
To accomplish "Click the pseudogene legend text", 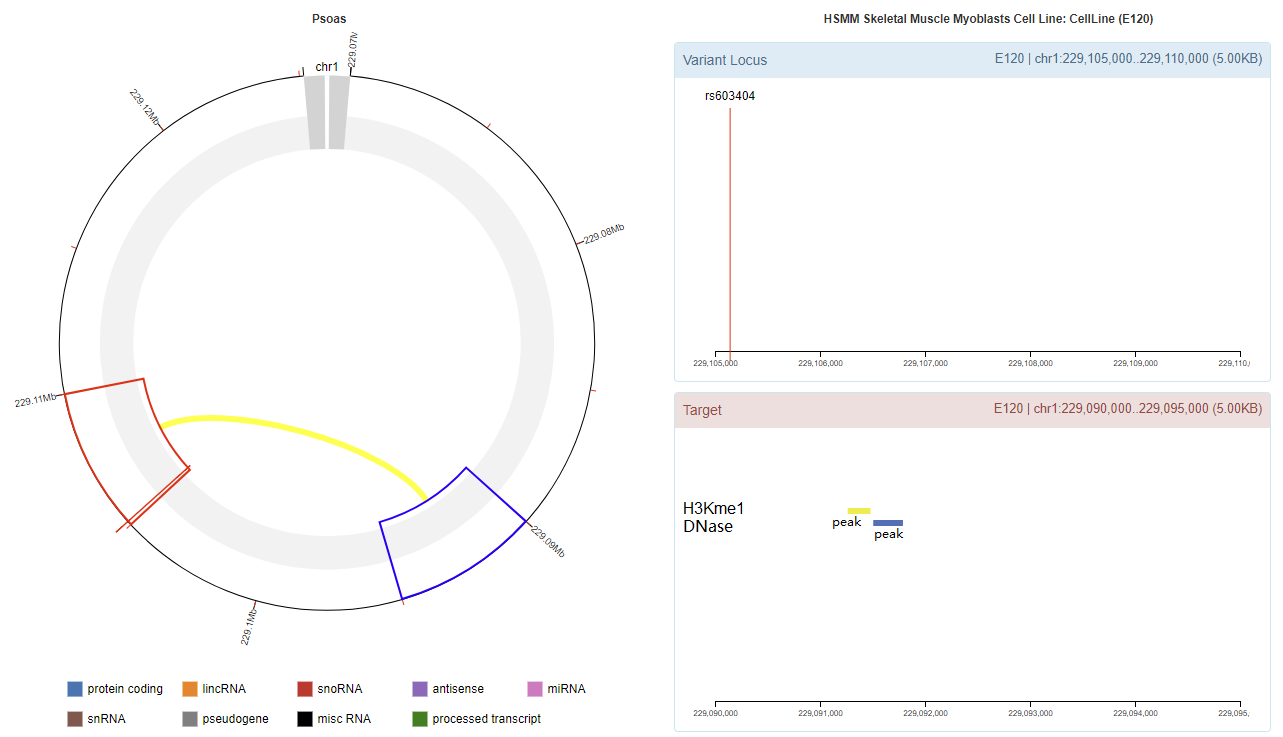I will click(235, 719).
